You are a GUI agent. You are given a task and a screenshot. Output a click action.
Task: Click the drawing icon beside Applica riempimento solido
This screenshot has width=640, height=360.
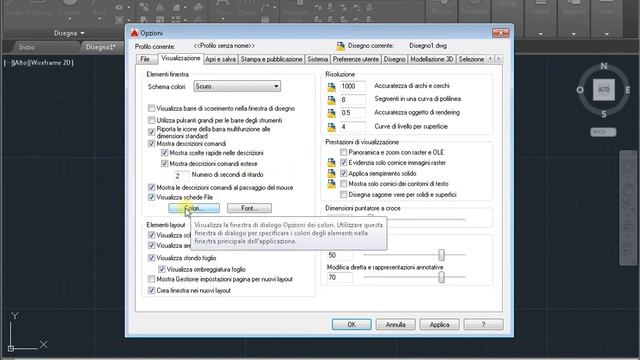click(x=331, y=173)
